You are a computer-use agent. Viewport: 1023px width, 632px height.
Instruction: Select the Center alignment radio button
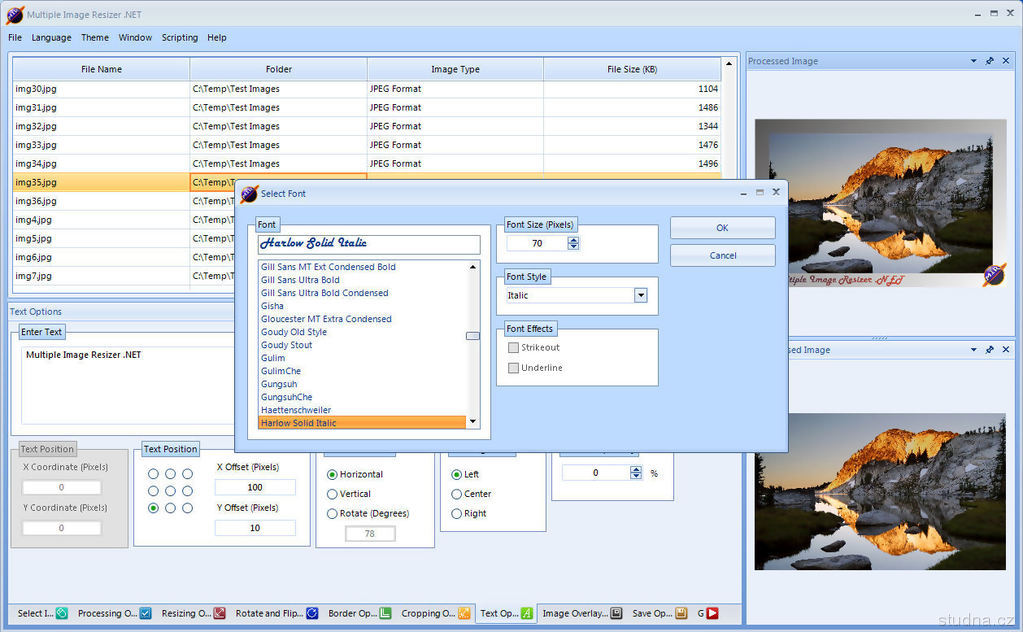[x=457, y=494]
